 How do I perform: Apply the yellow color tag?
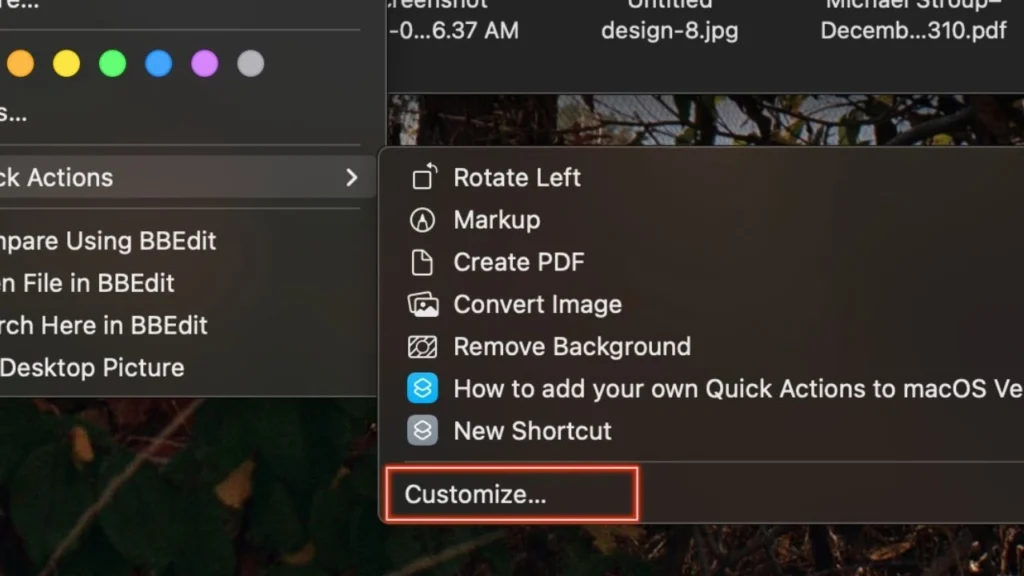tap(66, 64)
